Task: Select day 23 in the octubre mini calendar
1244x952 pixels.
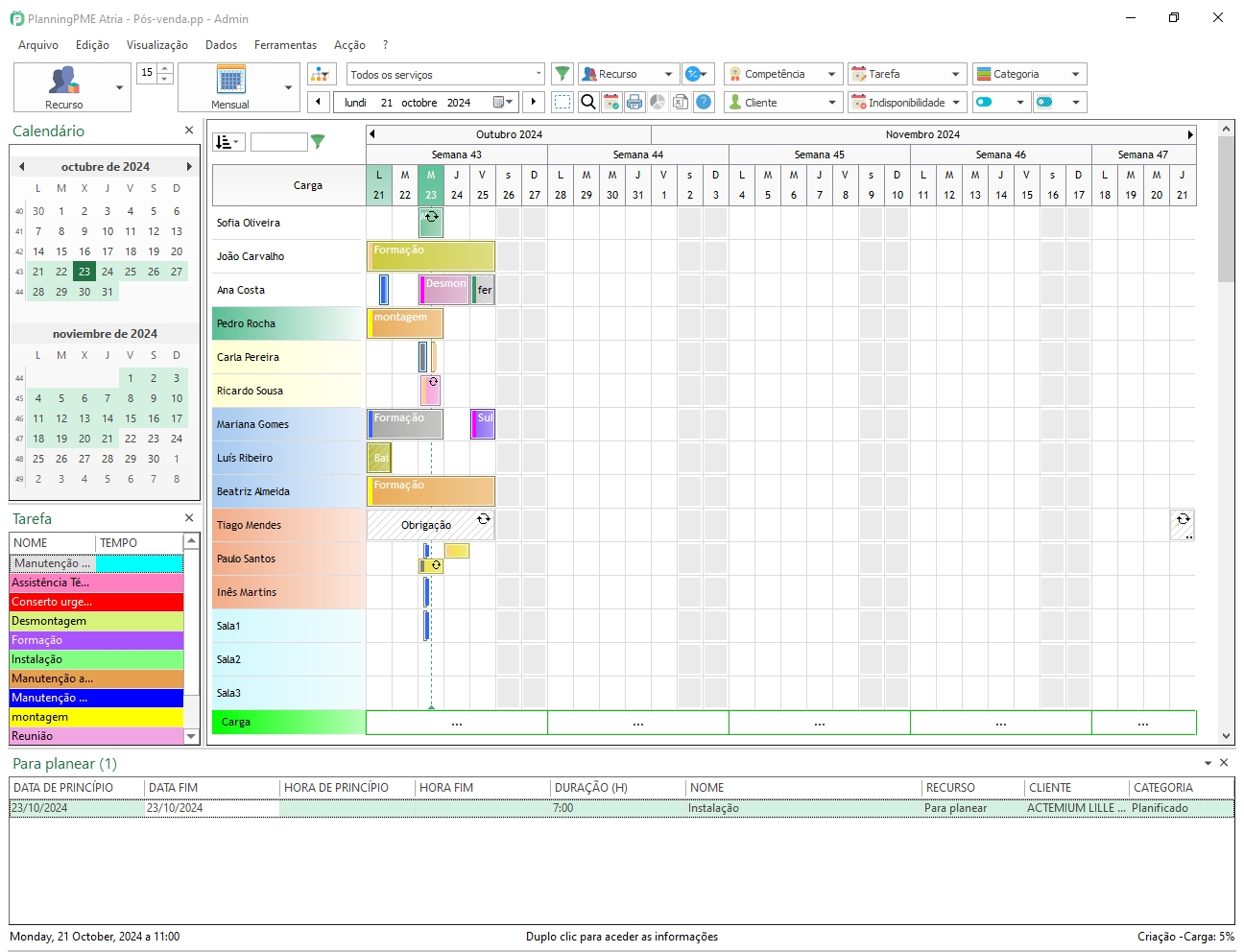Action: point(84,272)
